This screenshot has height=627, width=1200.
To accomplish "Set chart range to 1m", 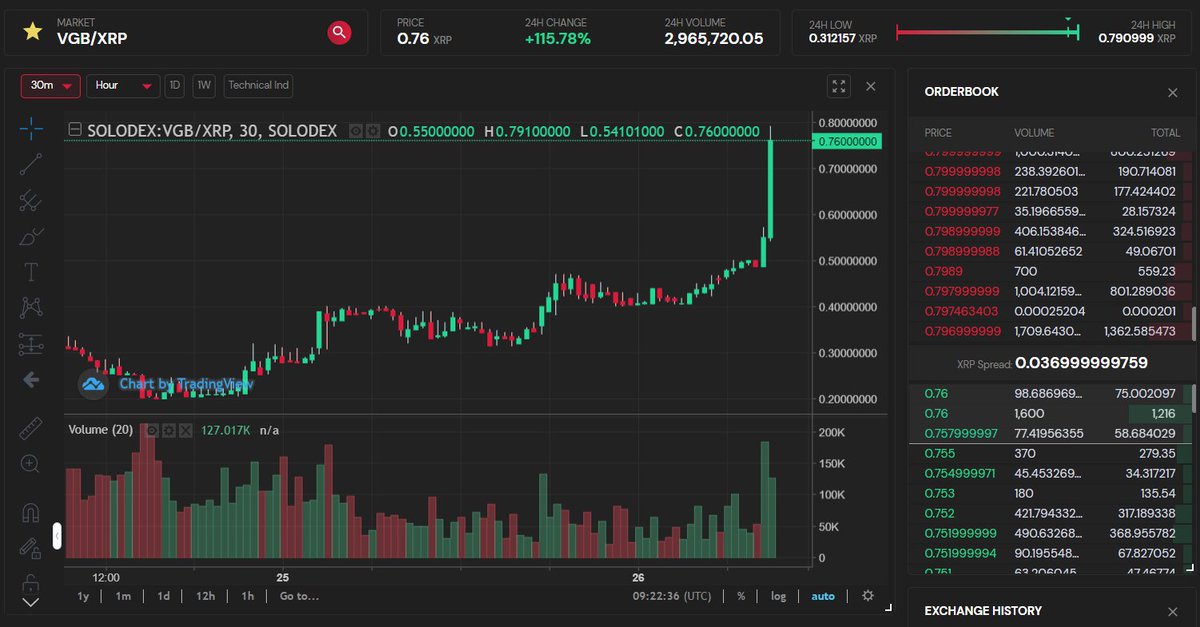I will coord(123,596).
